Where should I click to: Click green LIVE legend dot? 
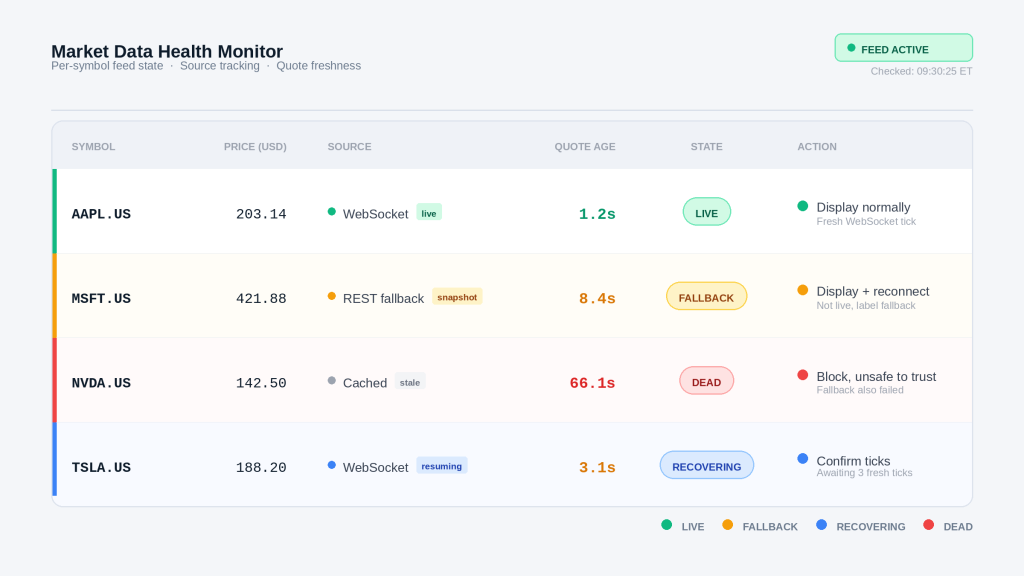point(666,525)
